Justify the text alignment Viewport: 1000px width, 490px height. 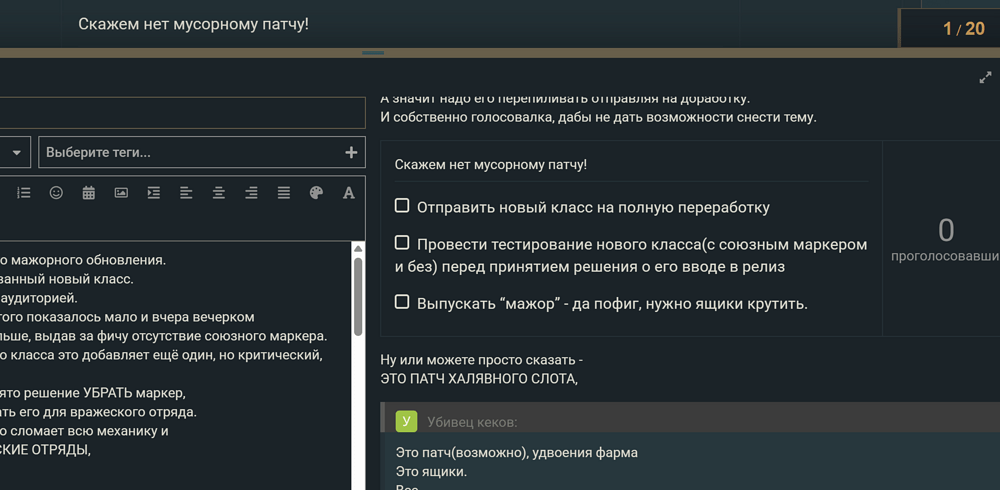(283, 193)
